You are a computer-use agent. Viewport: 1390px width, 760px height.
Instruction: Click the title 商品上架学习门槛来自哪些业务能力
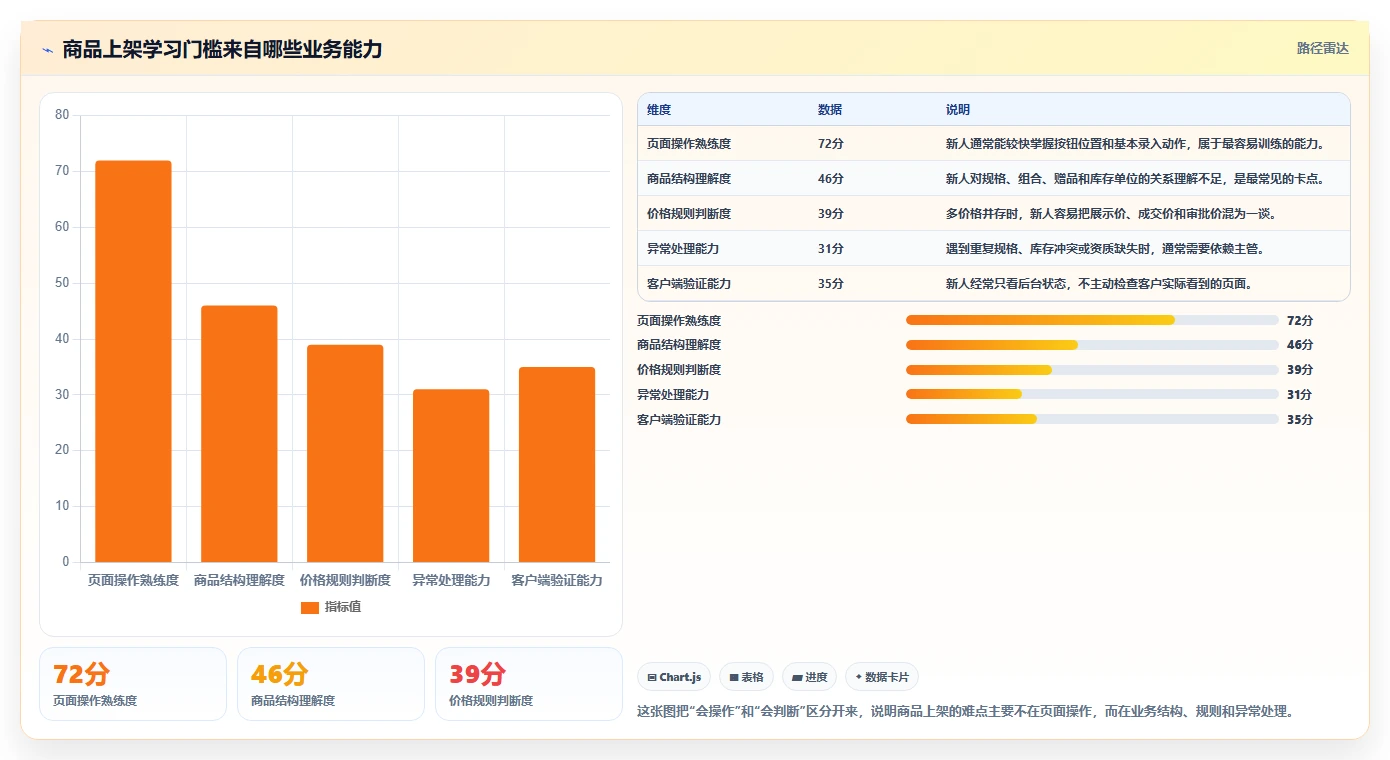point(222,50)
